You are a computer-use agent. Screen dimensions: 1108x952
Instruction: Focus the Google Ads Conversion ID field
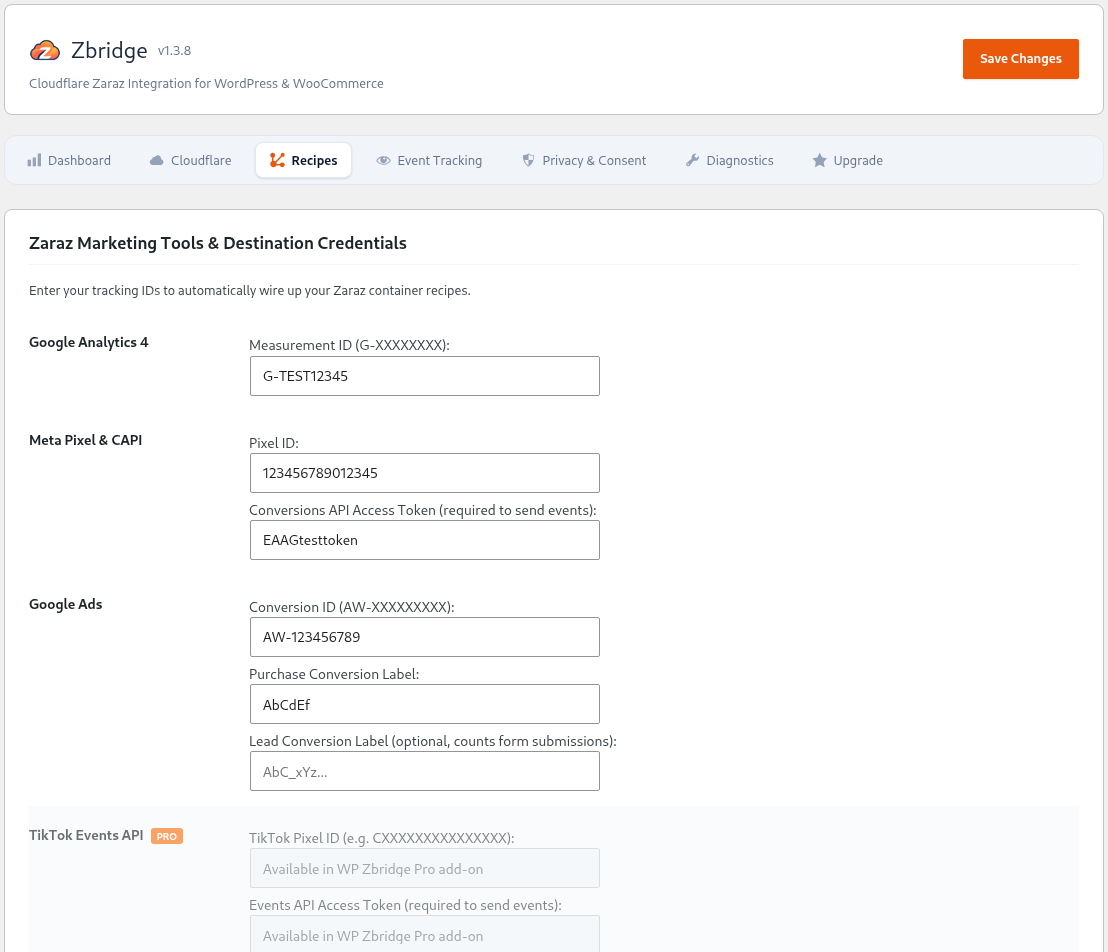coord(425,637)
